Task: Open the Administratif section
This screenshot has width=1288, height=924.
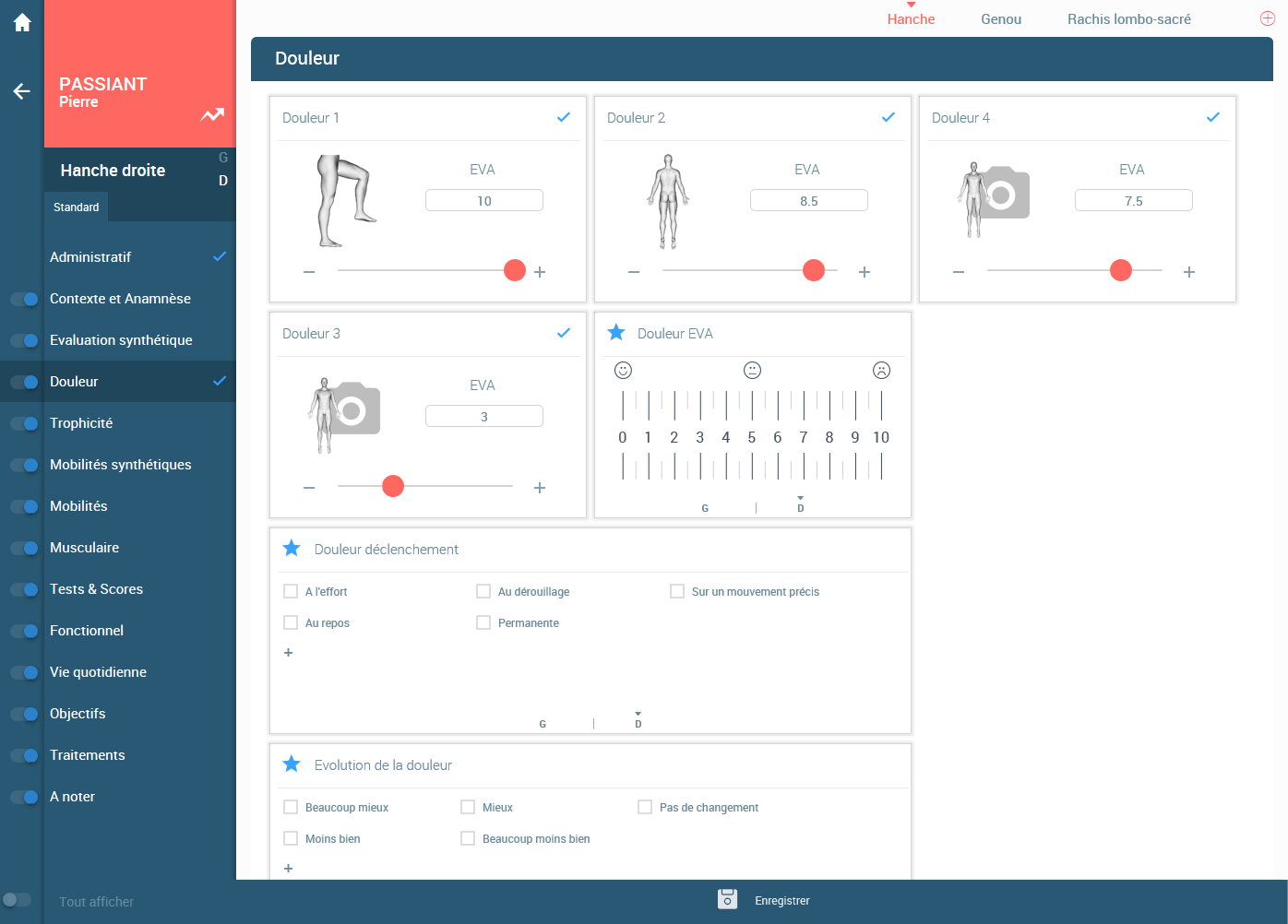Action: coord(140,256)
